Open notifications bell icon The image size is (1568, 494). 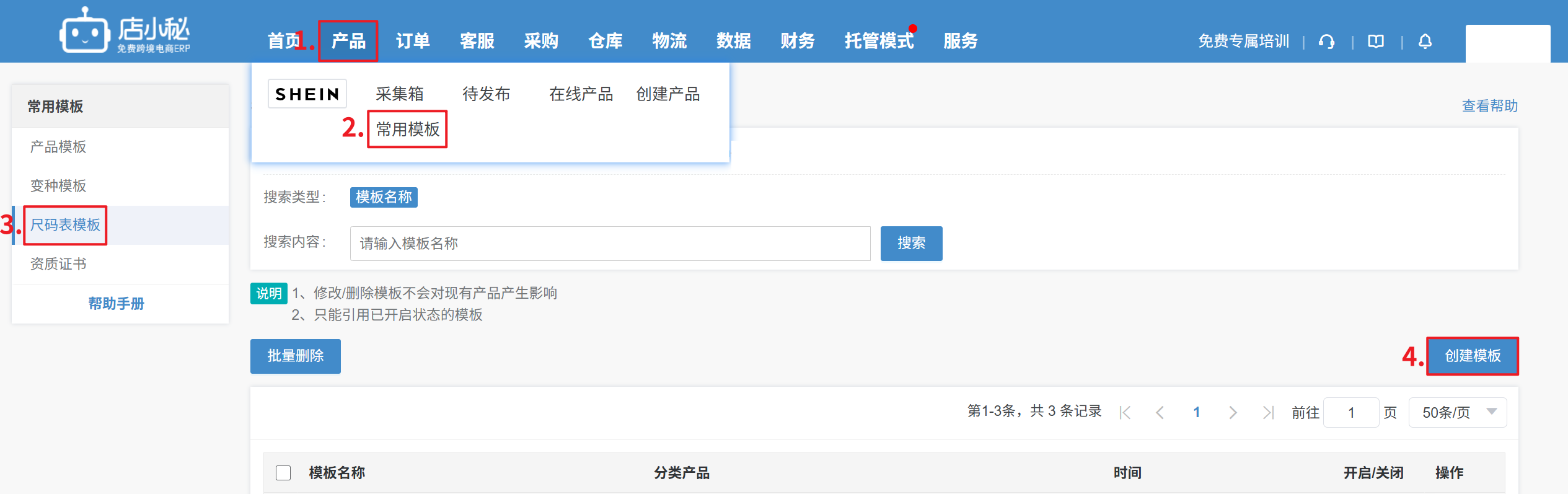click(1425, 42)
